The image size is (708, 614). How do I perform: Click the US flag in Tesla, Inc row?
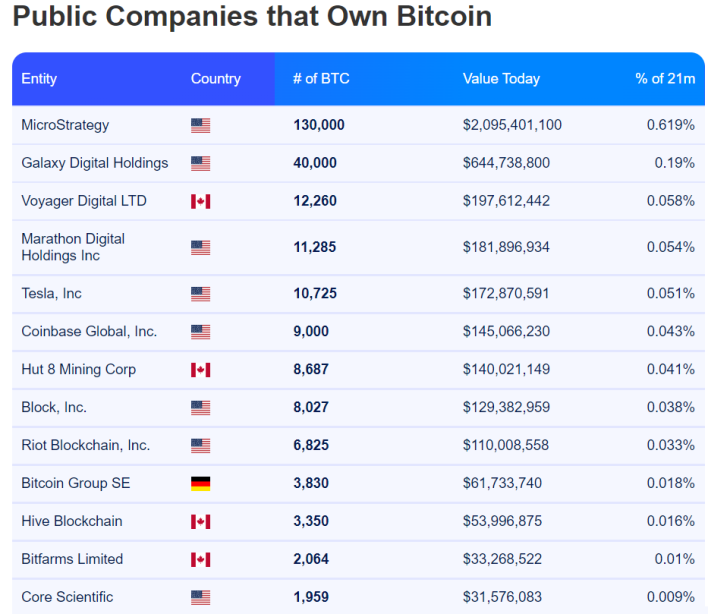tap(200, 294)
